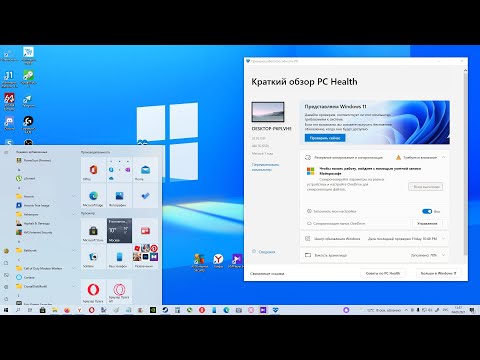
Task: Click the DESKTOP device name text
Action: point(272,128)
